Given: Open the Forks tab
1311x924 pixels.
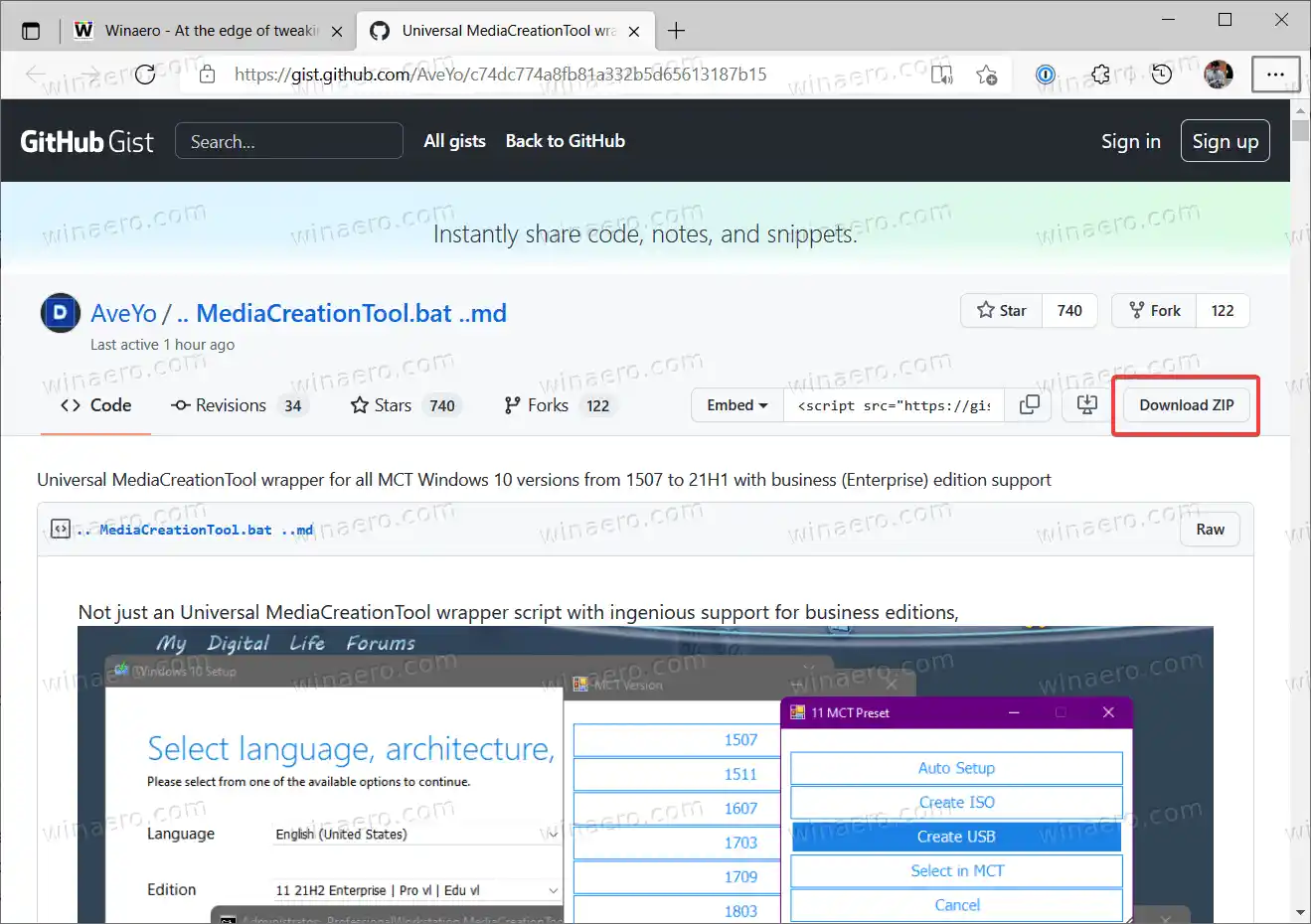Looking at the screenshot, I should pyautogui.click(x=561, y=405).
